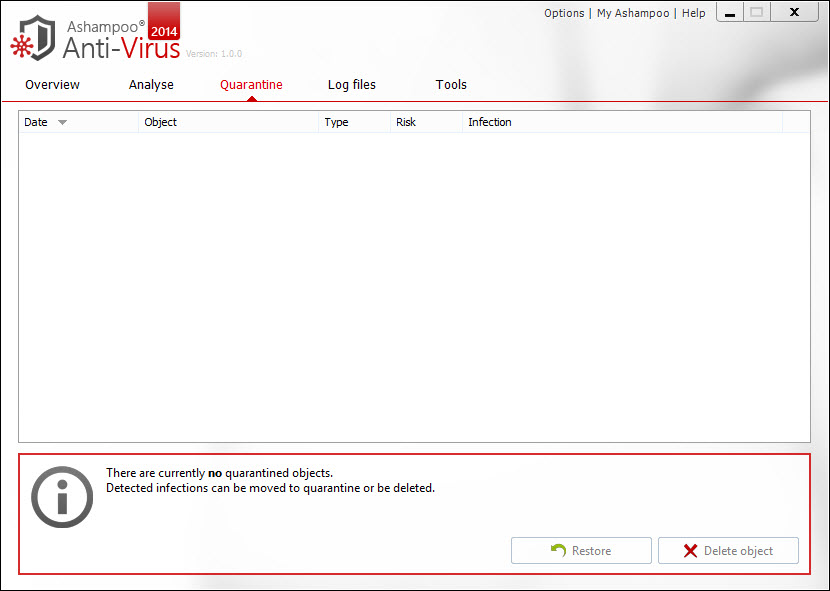Screen dimensions: 830x591
Task: Click the Restore button
Action: click(x=581, y=551)
